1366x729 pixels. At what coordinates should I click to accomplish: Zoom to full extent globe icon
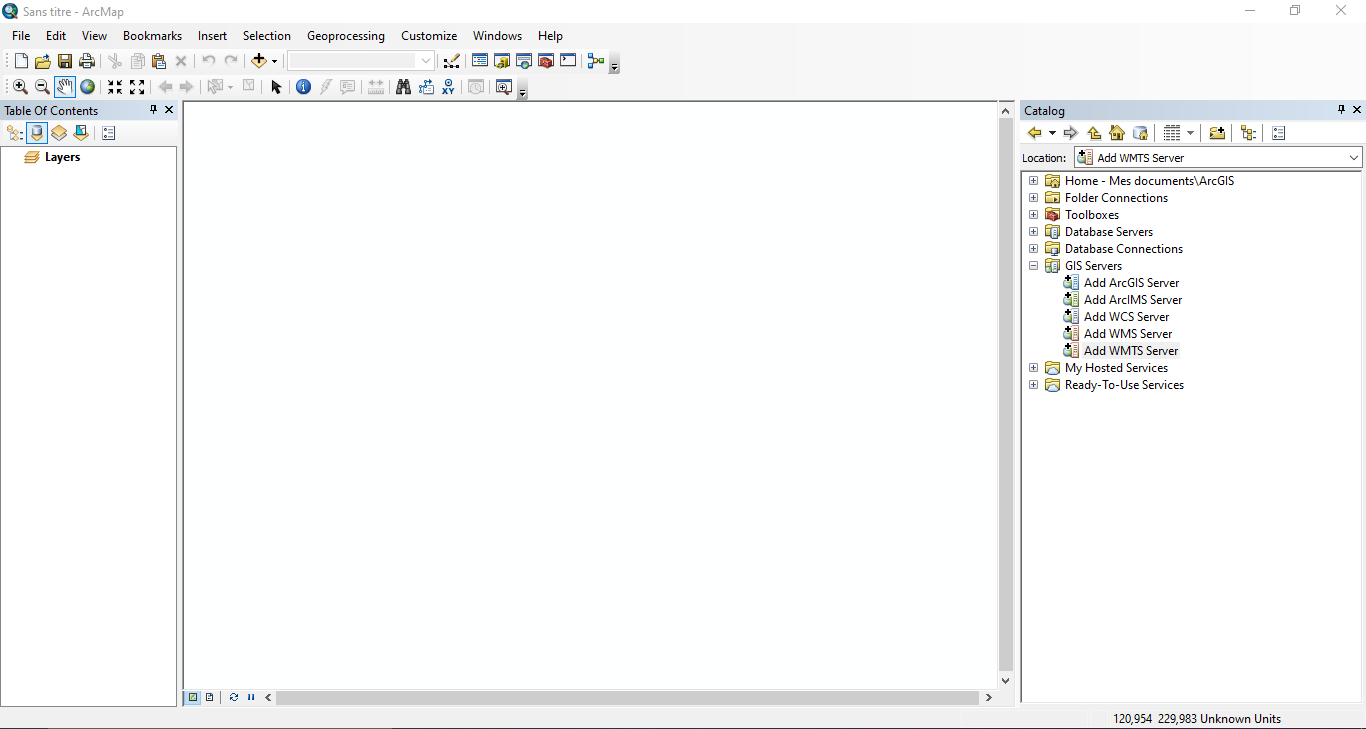(x=87, y=87)
